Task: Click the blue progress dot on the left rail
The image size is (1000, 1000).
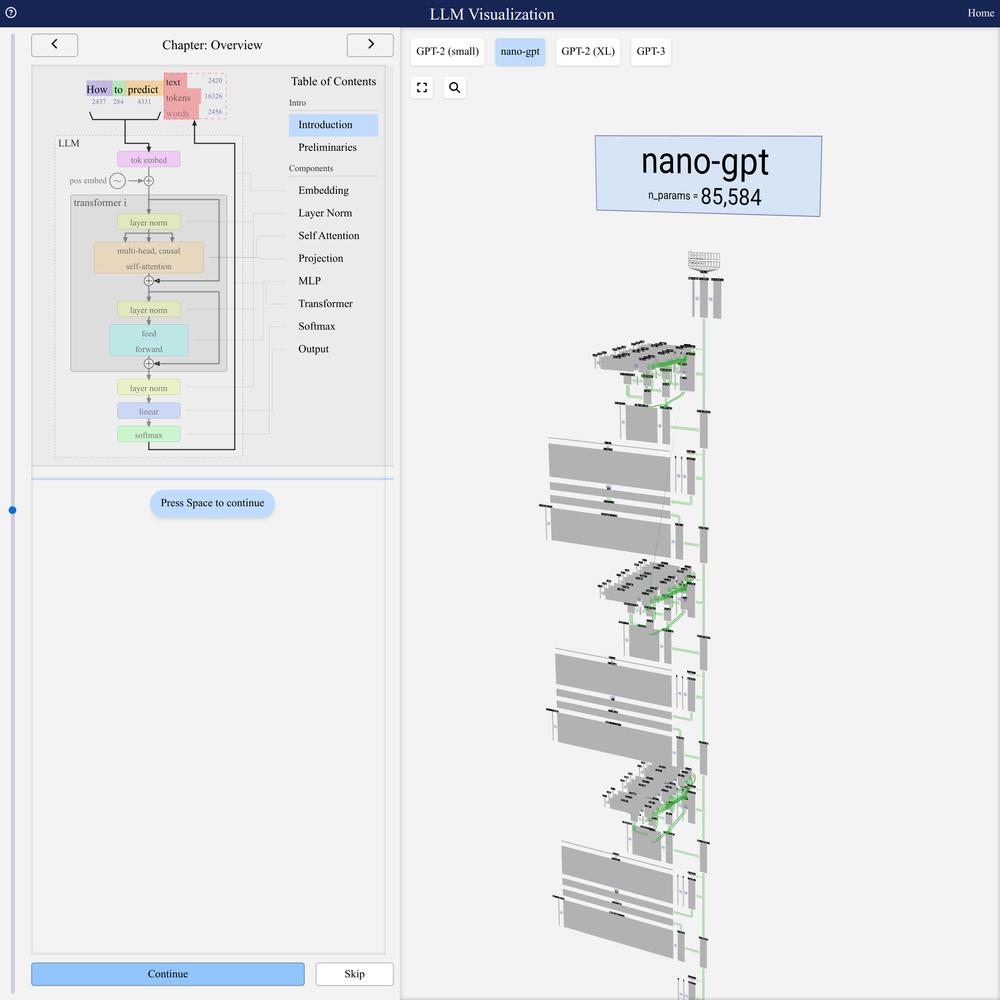Action: point(12,510)
